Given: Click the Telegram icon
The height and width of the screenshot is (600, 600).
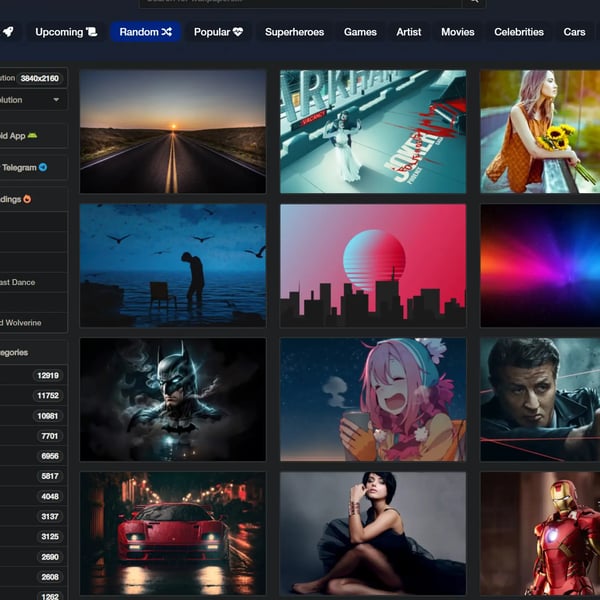Looking at the screenshot, I should 43,167.
